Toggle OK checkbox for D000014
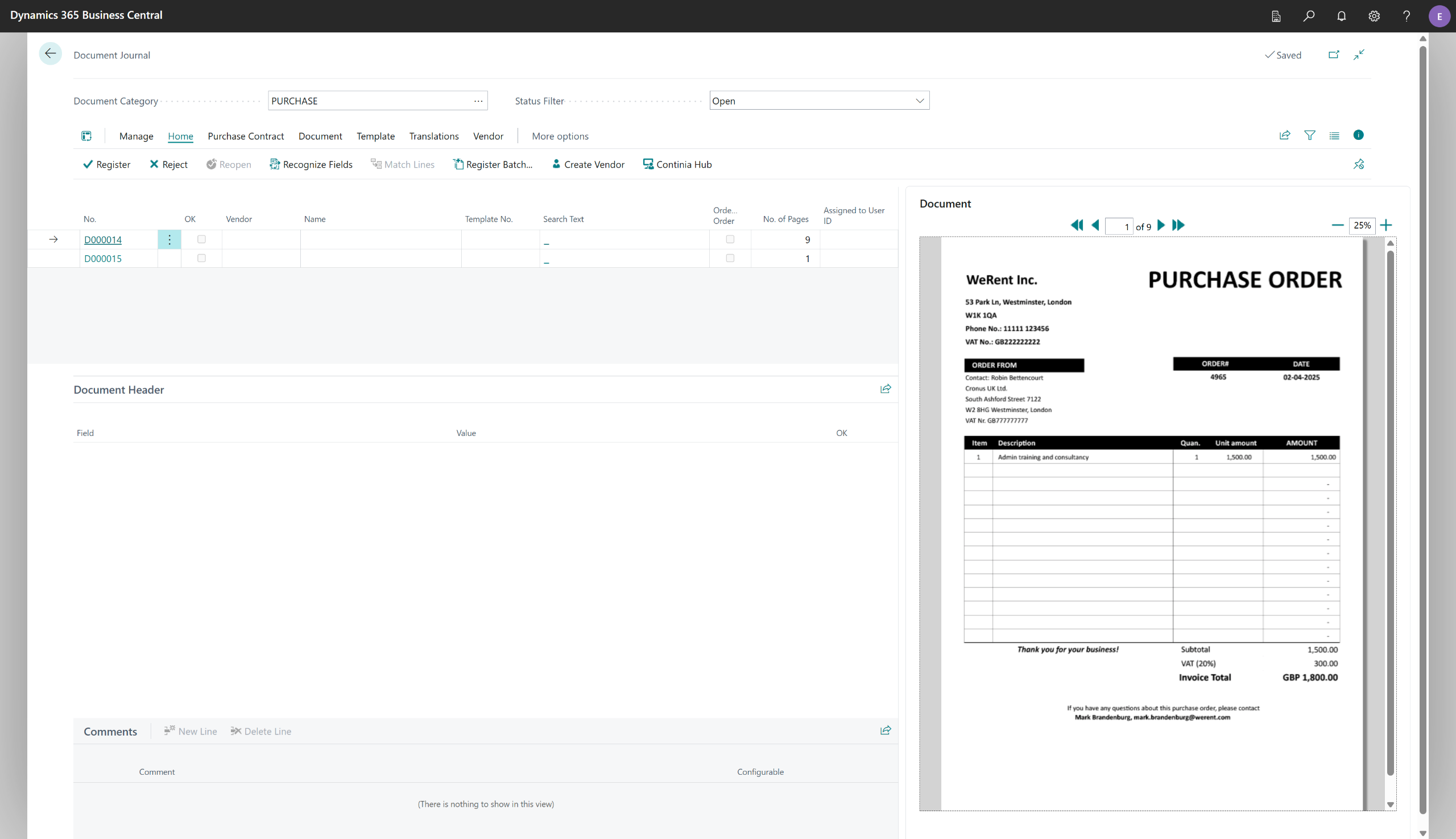Image resolution: width=1456 pixels, height=839 pixels. (x=201, y=239)
